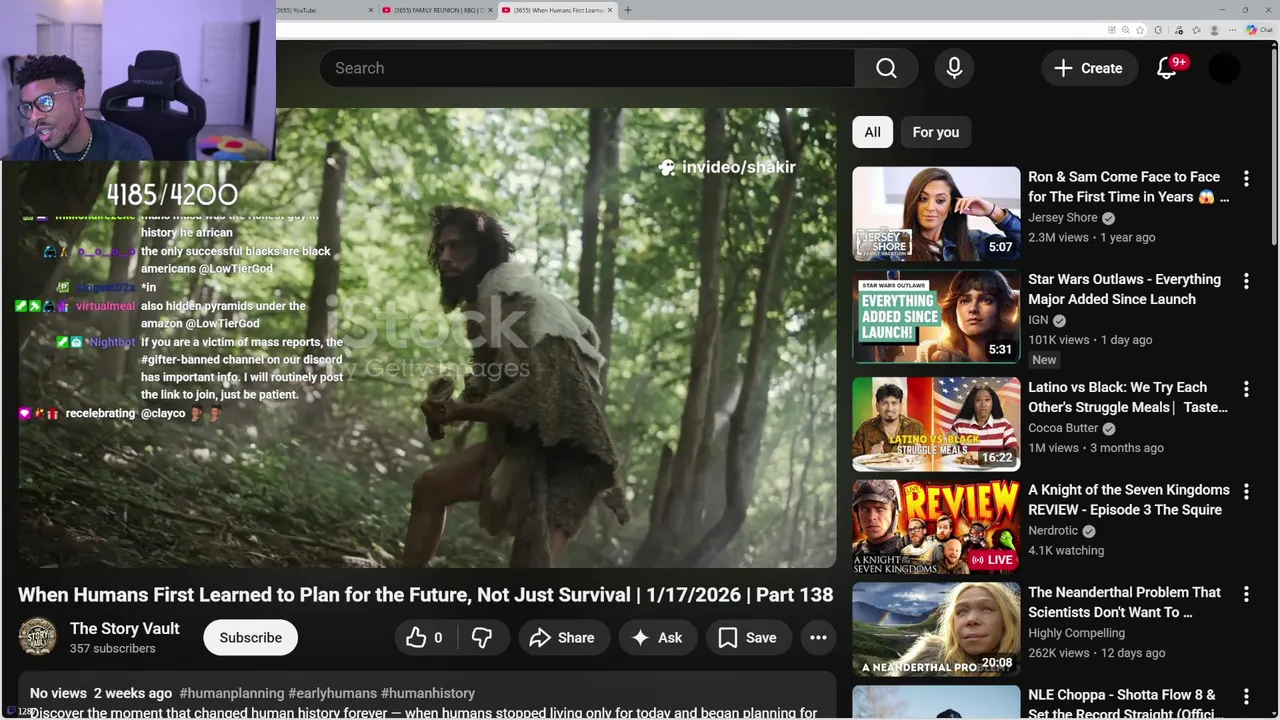Subscribe to The Story Vault

pyautogui.click(x=250, y=638)
